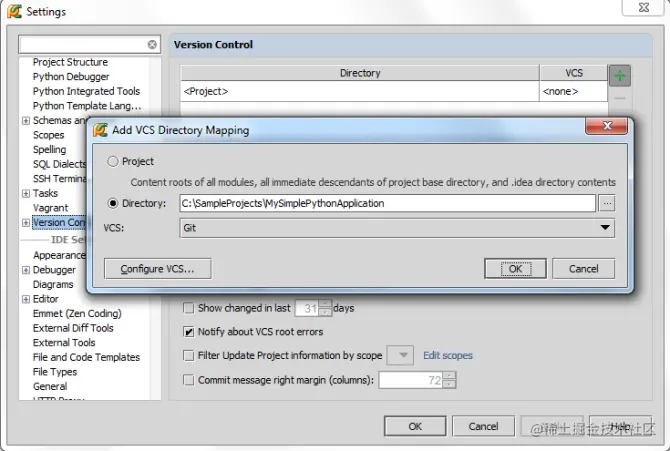Increase the commit margin columns stepper
The width and height of the screenshot is (670, 451).
coord(449,376)
